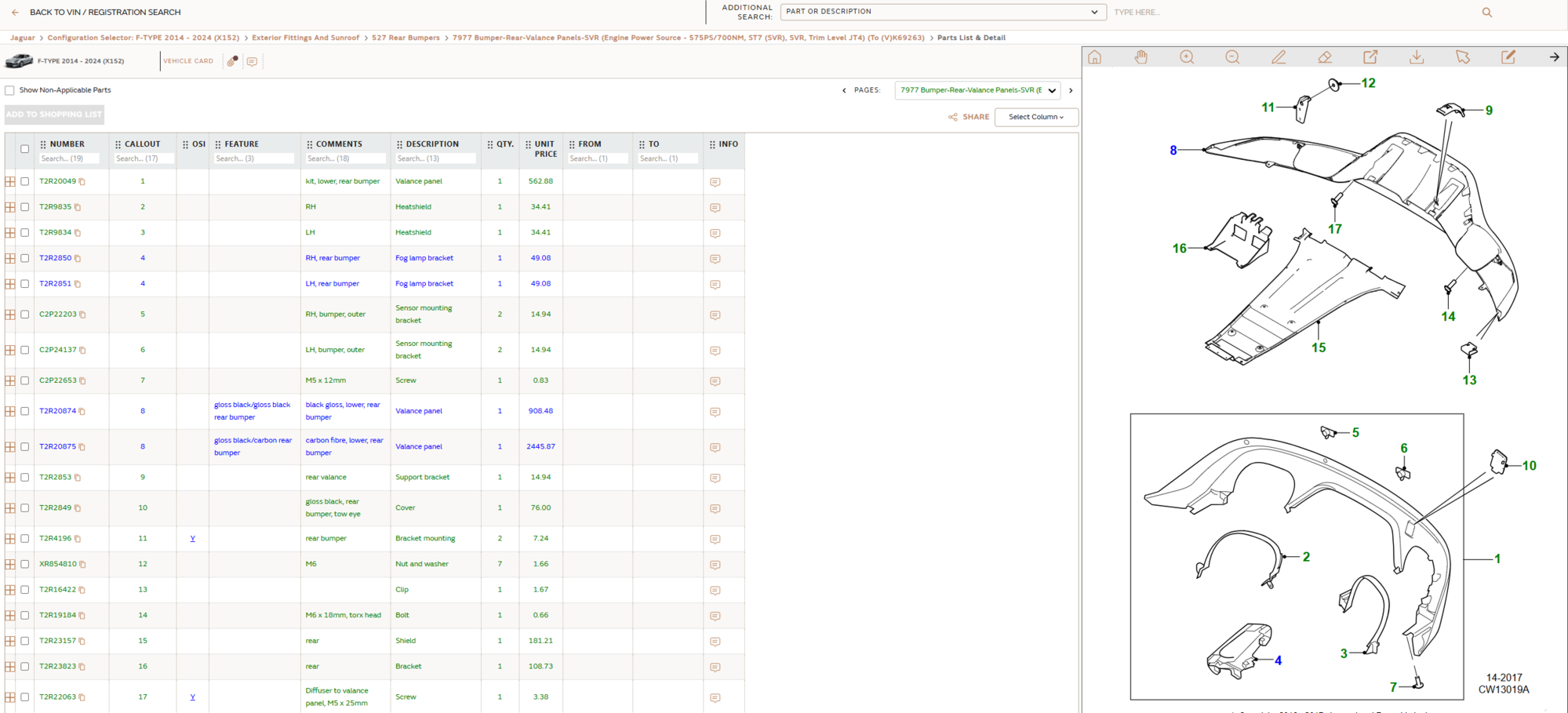Download the diagram image
This screenshot has height=713, width=1568.
[1417, 57]
